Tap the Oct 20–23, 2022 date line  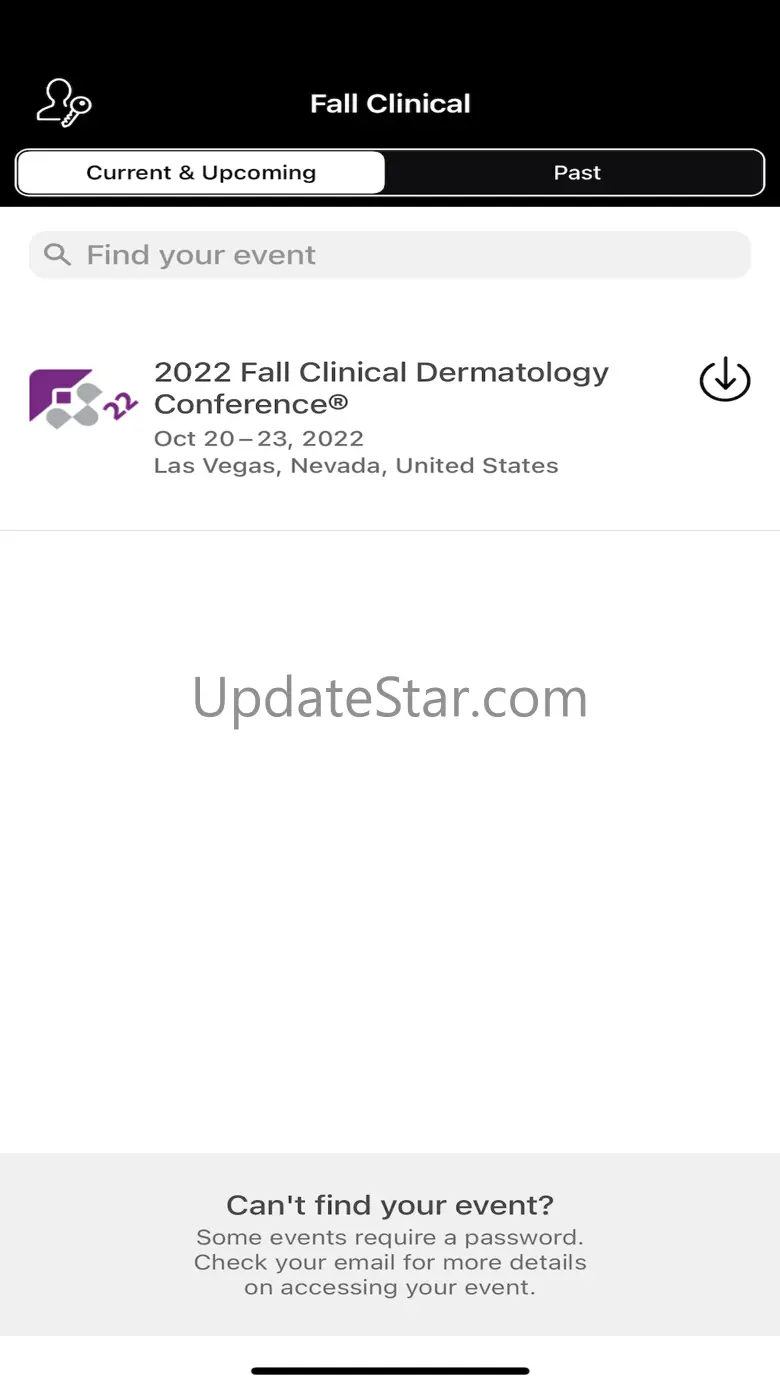(259, 438)
